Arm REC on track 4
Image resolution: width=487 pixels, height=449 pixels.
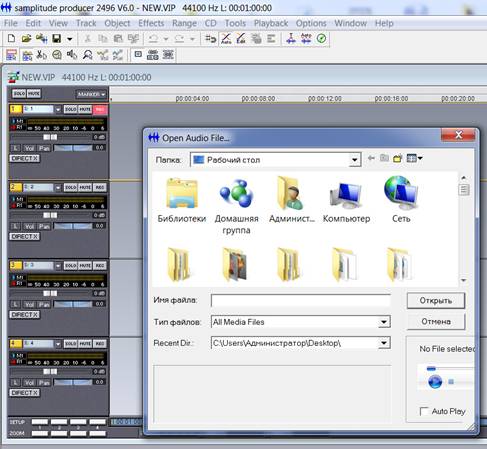(x=100, y=344)
